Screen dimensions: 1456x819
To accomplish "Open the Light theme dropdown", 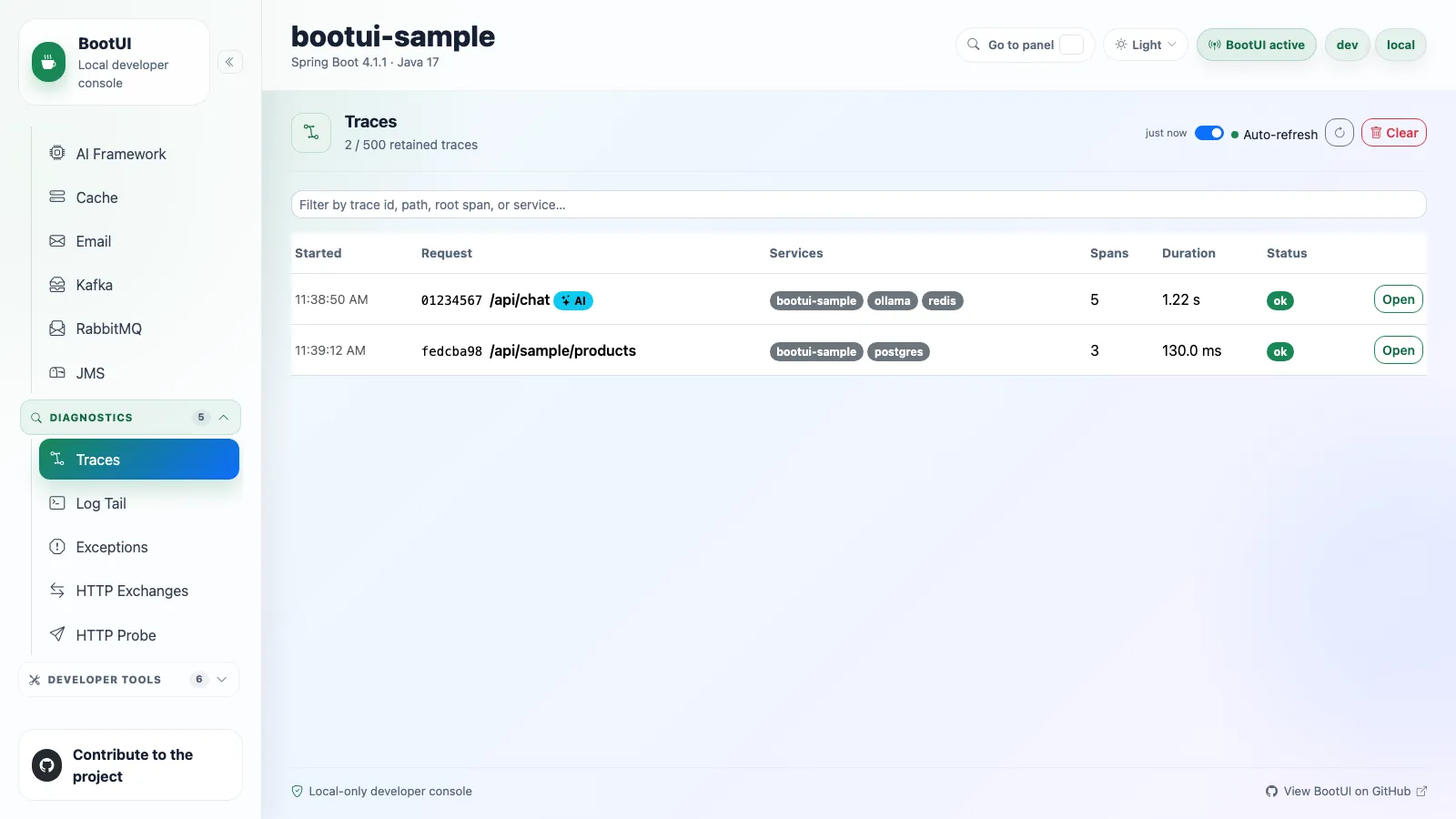I will tap(1146, 45).
